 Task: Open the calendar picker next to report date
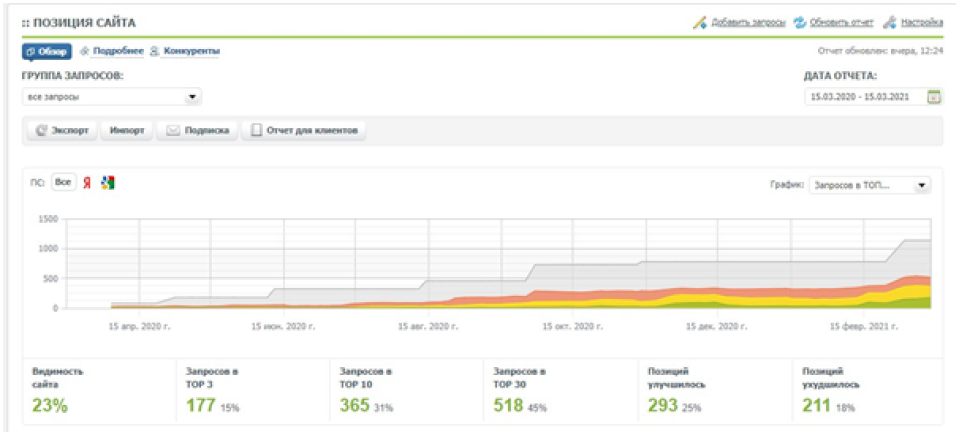click(x=934, y=97)
